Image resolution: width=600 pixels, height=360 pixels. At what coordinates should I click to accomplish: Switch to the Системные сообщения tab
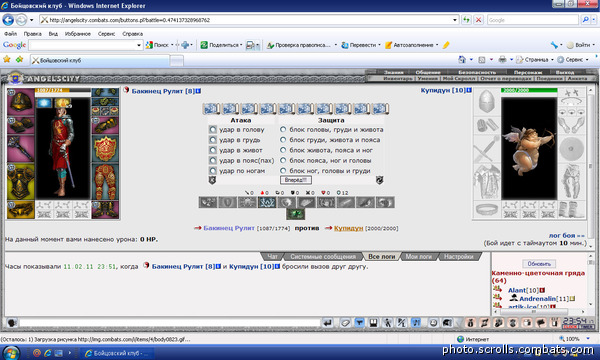323,257
